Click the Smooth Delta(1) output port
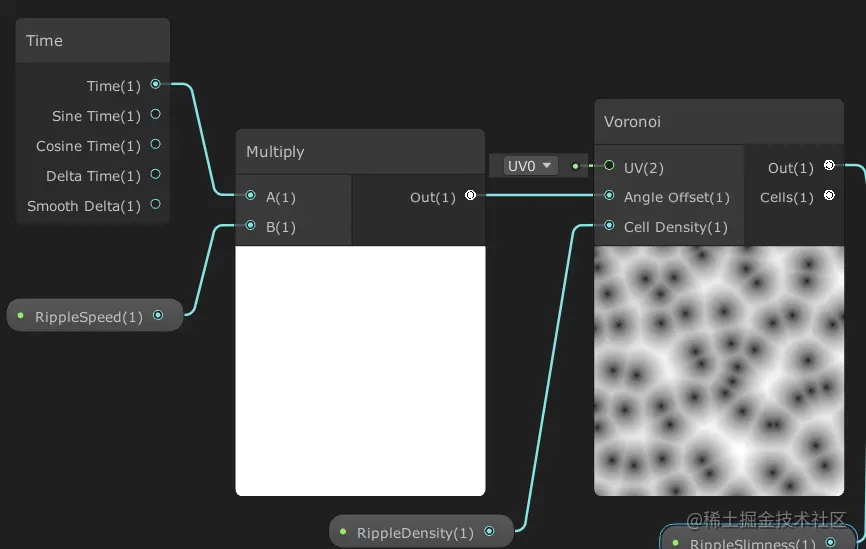 [x=155, y=204]
